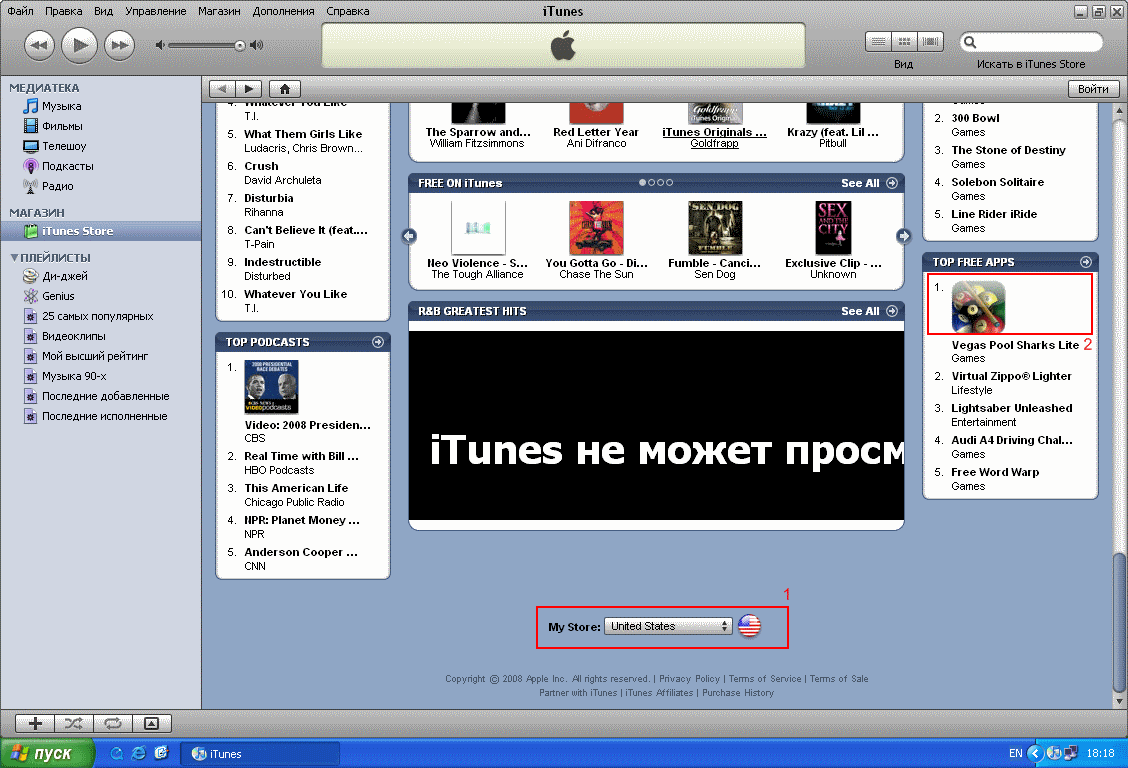Click the Play button in iTunes

(x=79, y=45)
